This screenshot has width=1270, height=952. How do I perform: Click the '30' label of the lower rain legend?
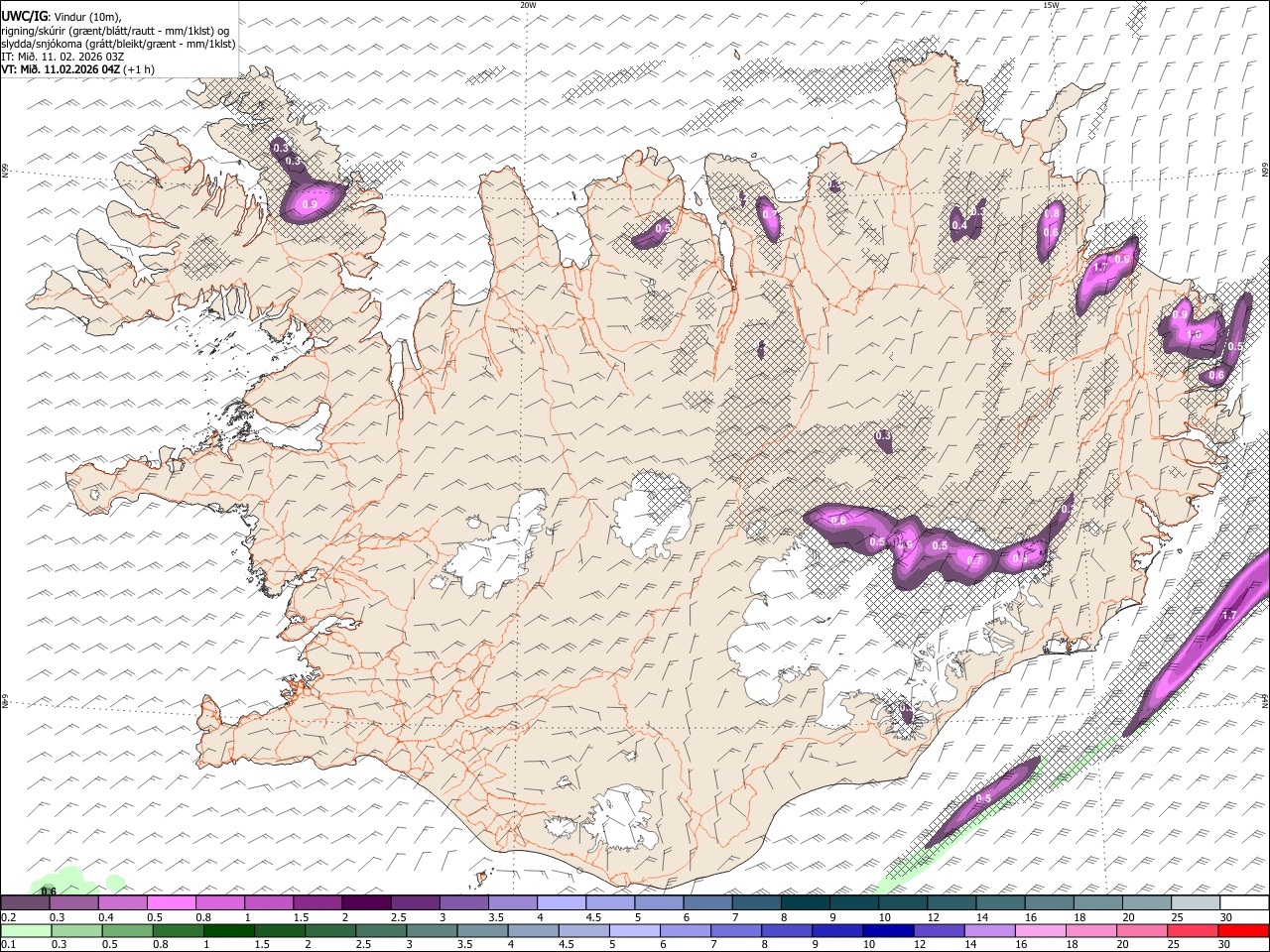click(1226, 945)
